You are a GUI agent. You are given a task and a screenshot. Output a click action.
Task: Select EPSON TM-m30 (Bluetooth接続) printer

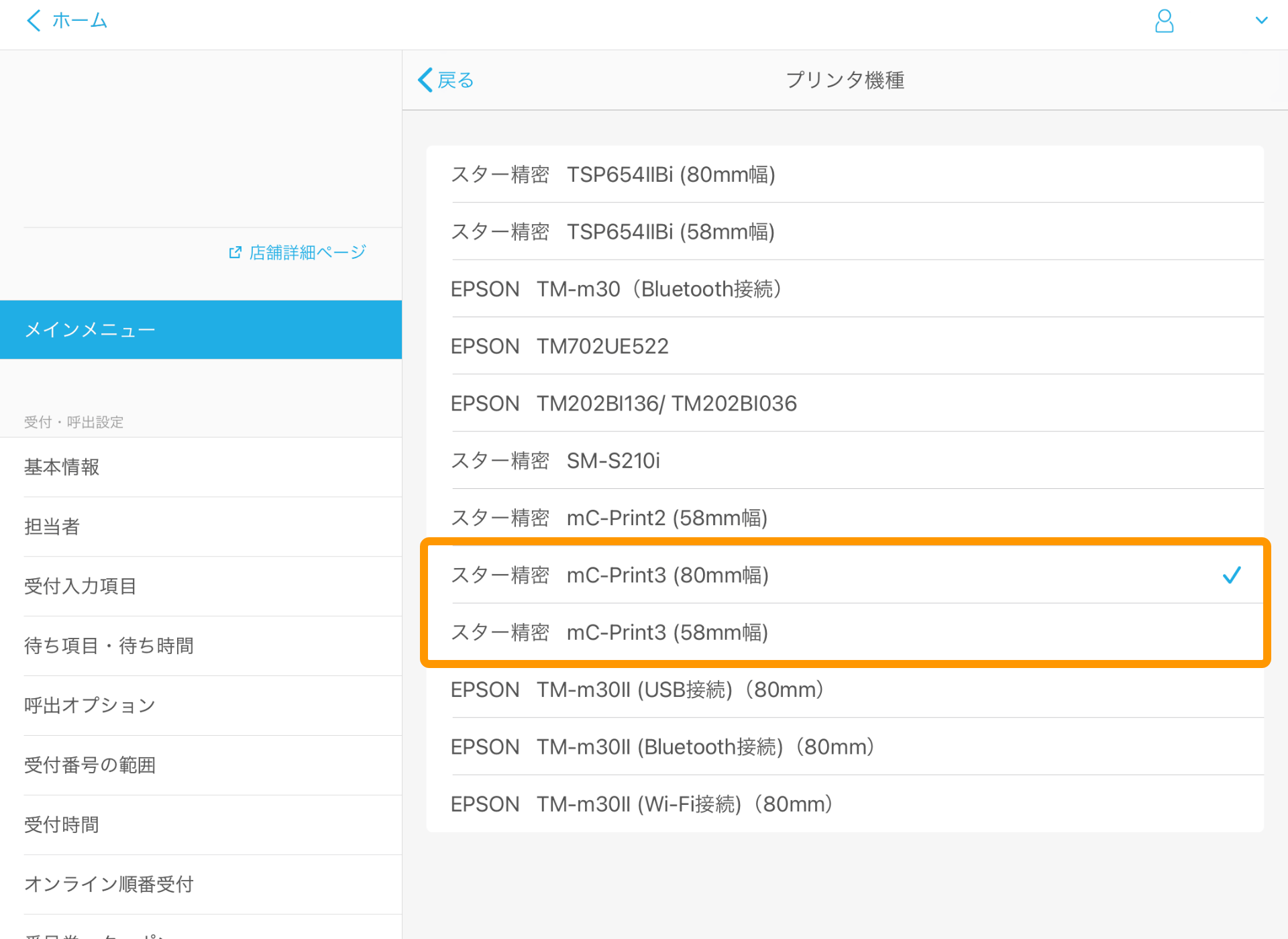(845, 288)
